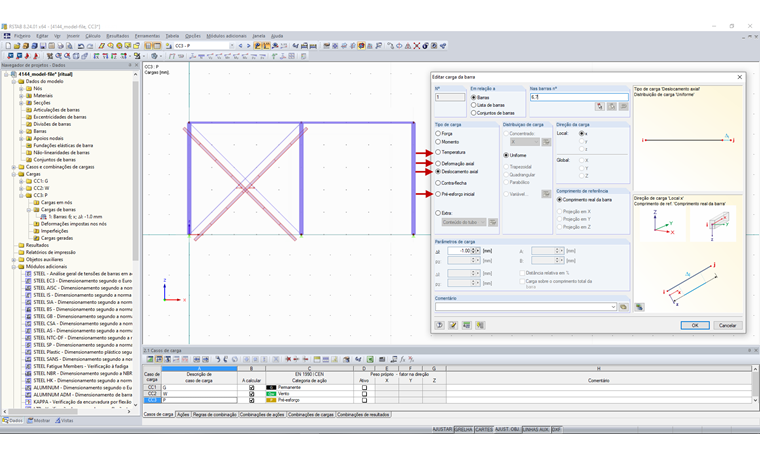The image size is (760, 456).
Task: Click the edit notes icon in dialog footer
Action: pos(453,325)
